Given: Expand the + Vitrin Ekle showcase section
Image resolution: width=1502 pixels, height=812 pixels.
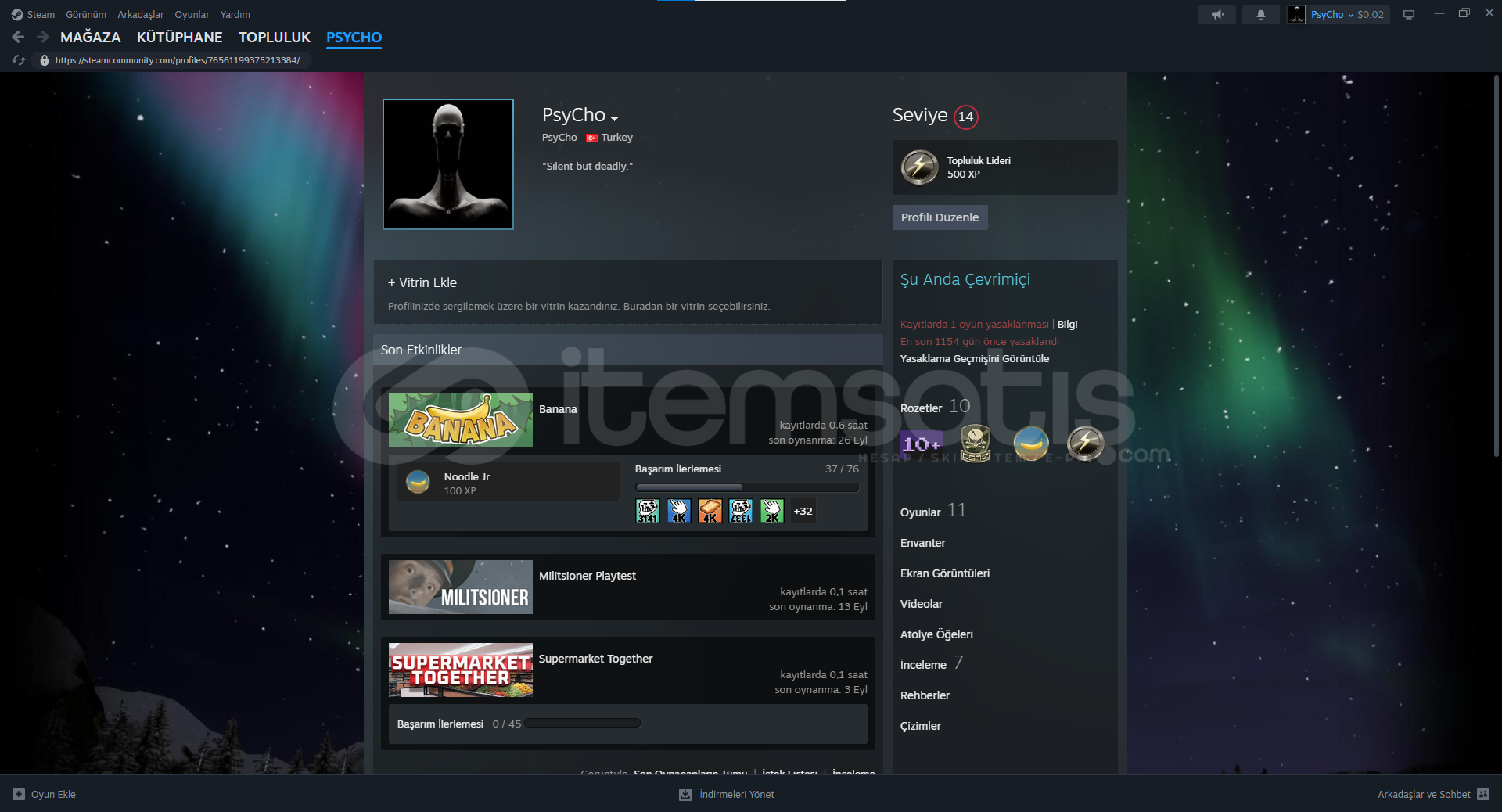Looking at the screenshot, I should [x=628, y=292].
